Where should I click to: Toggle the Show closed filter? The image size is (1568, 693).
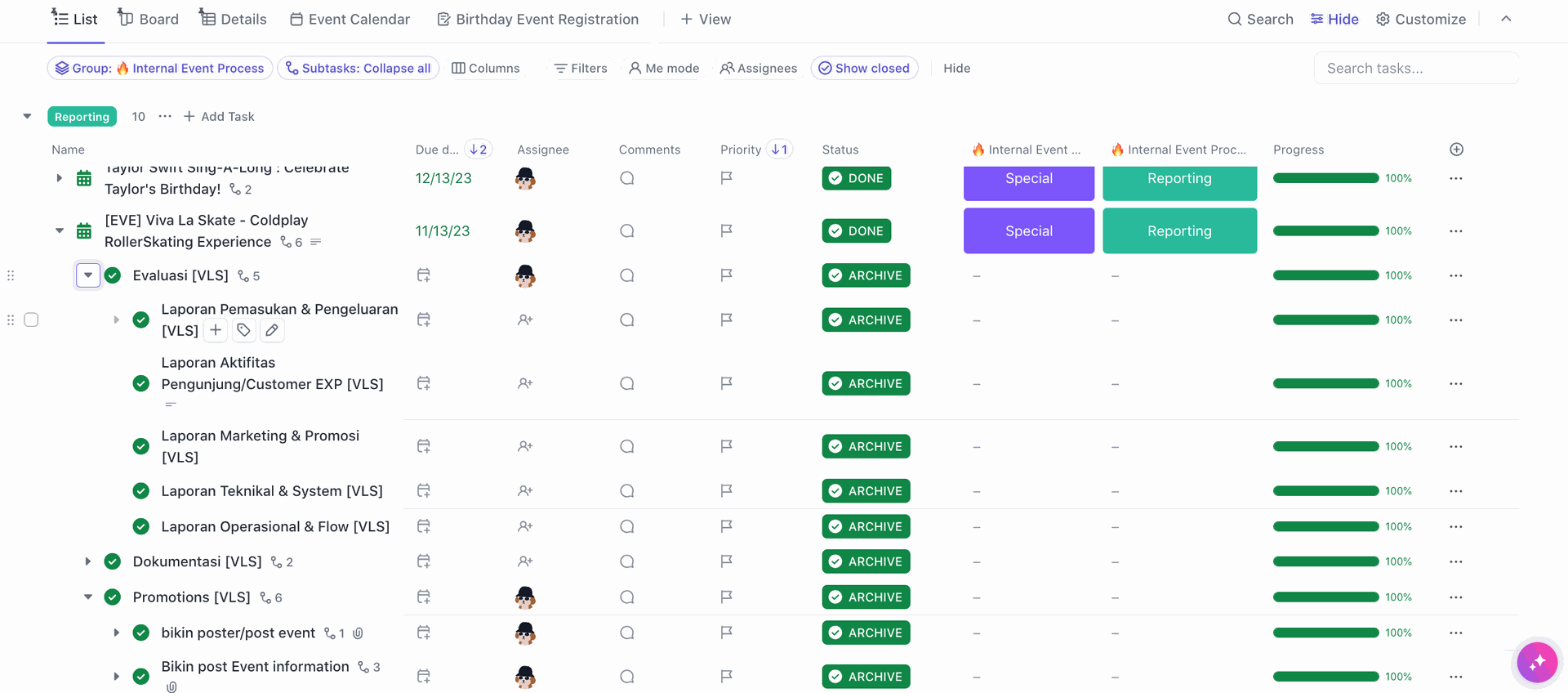[x=864, y=68]
